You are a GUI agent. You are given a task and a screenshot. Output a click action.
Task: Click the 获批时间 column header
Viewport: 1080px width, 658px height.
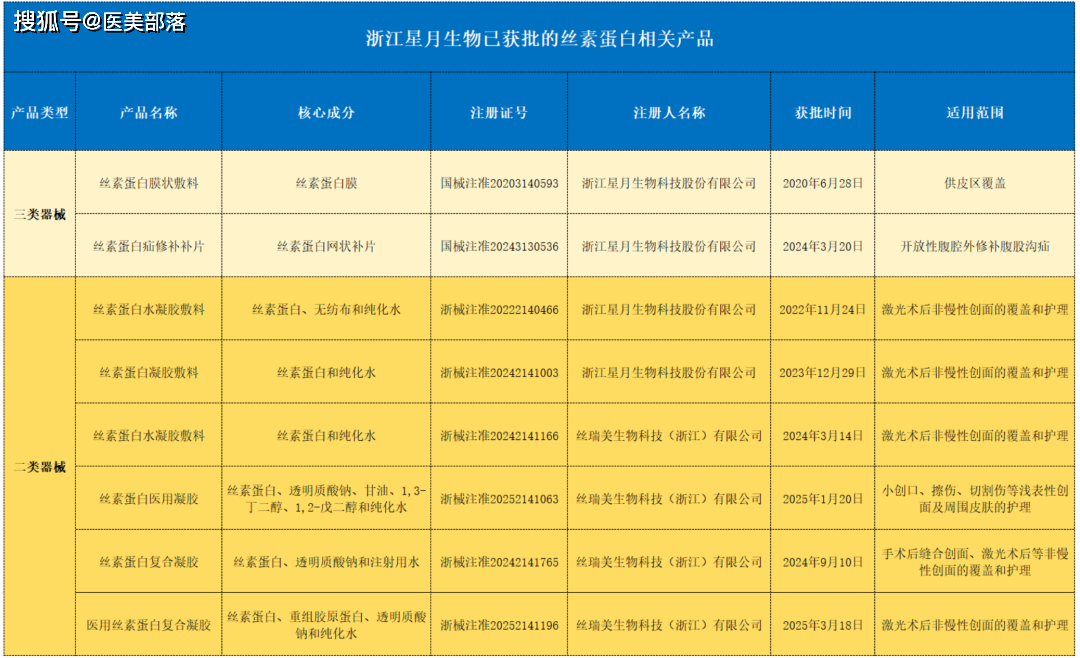(x=823, y=112)
